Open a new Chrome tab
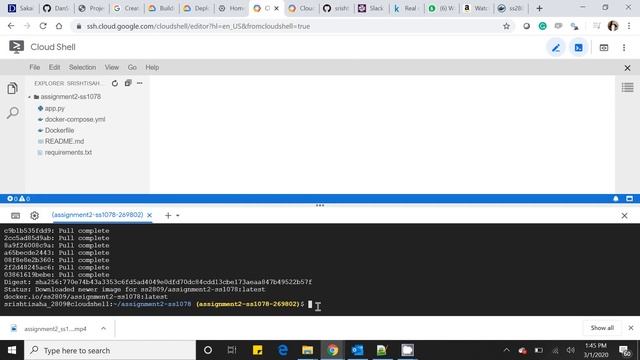This screenshot has width=640, height=360. (x=539, y=8)
